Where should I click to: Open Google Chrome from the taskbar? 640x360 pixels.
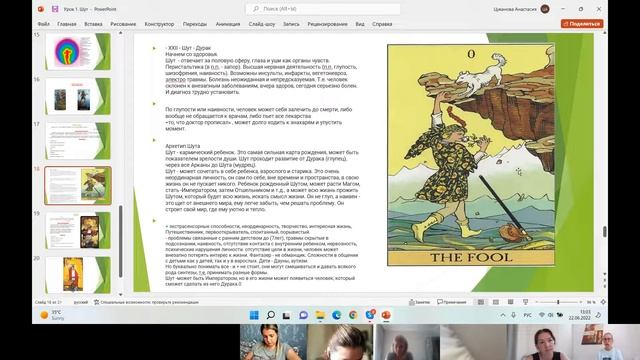click(x=353, y=315)
